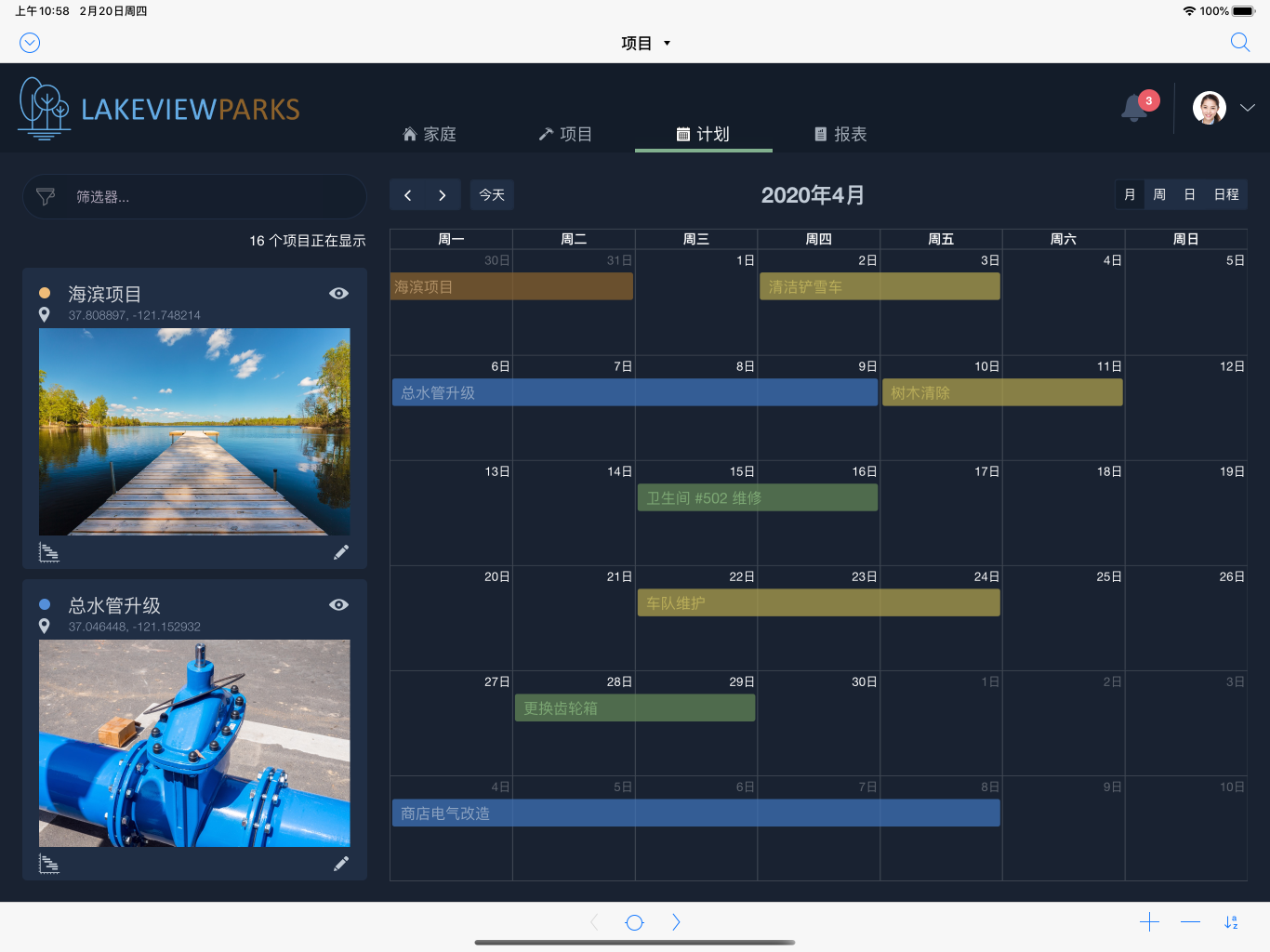1270x952 pixels.
Task: Open the 报表 reports tab
Action: click(x=840, y=134)
